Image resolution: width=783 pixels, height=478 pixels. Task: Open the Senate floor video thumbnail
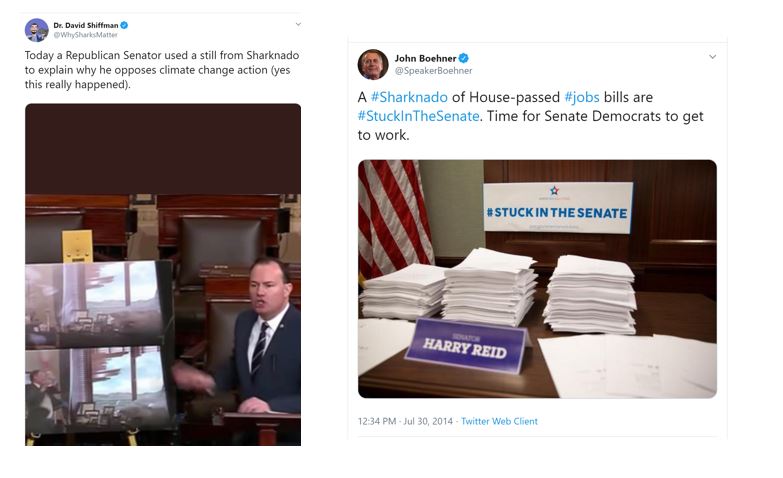click(163, 275)
